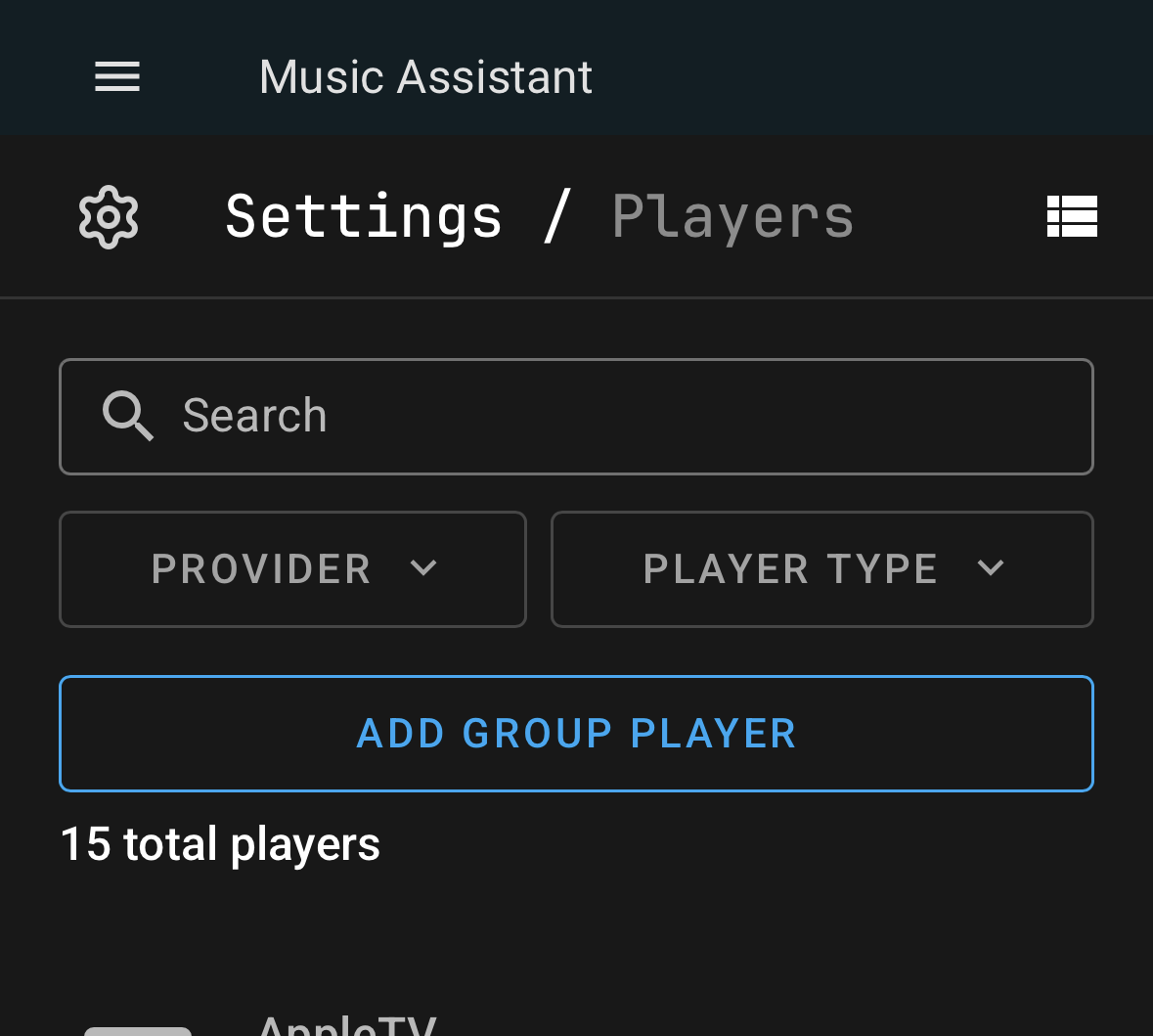Open the Provider filter dropdown
The image size is (1153, 1036).
point(292,568)
